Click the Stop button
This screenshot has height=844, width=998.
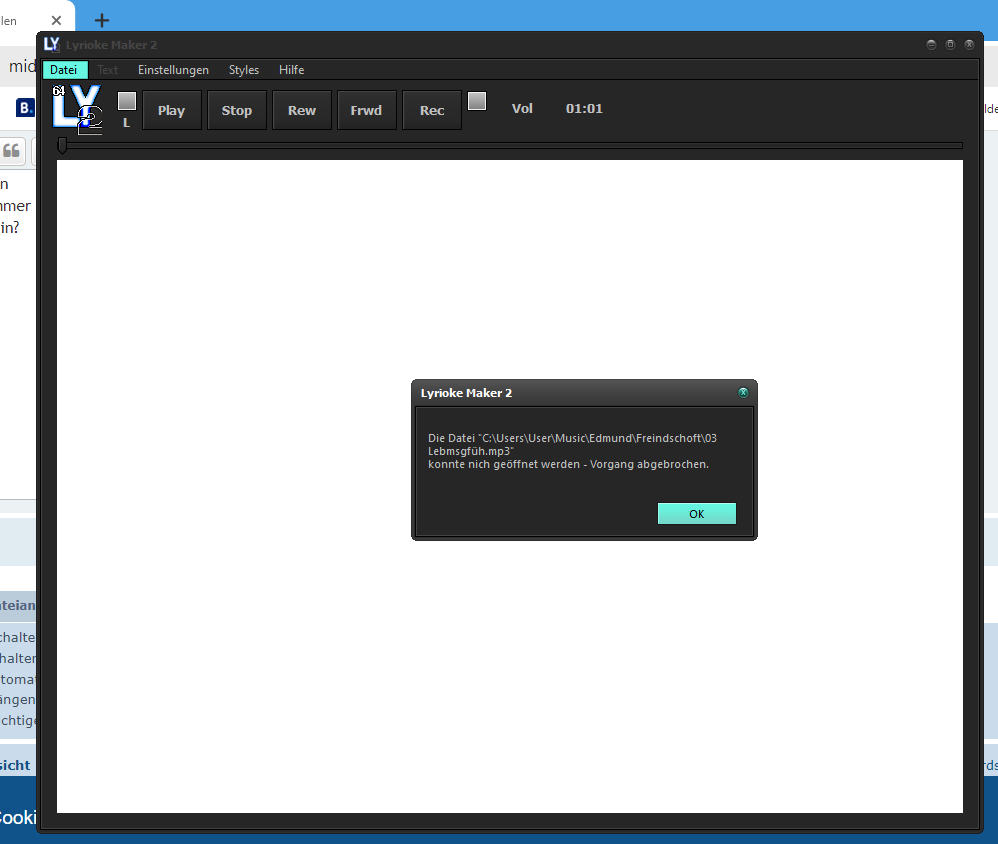(x=237, y=110)
